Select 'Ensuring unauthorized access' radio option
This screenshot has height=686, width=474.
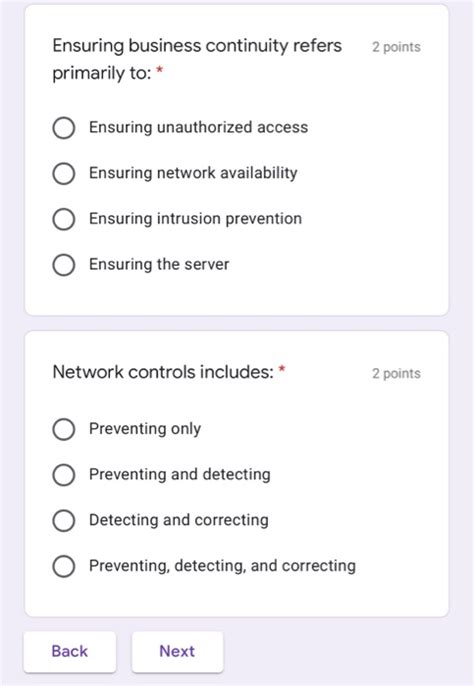tap(64, 128)
